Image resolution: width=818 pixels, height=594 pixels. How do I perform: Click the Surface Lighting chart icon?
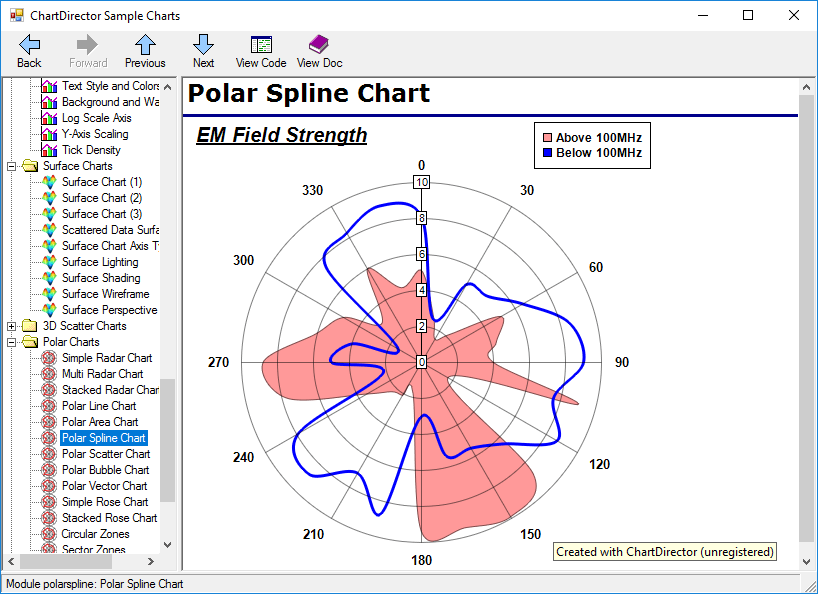click(49, 261)
